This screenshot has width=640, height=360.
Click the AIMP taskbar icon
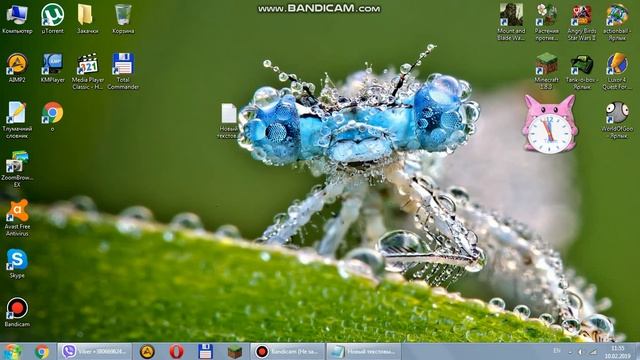pos(147,351)
